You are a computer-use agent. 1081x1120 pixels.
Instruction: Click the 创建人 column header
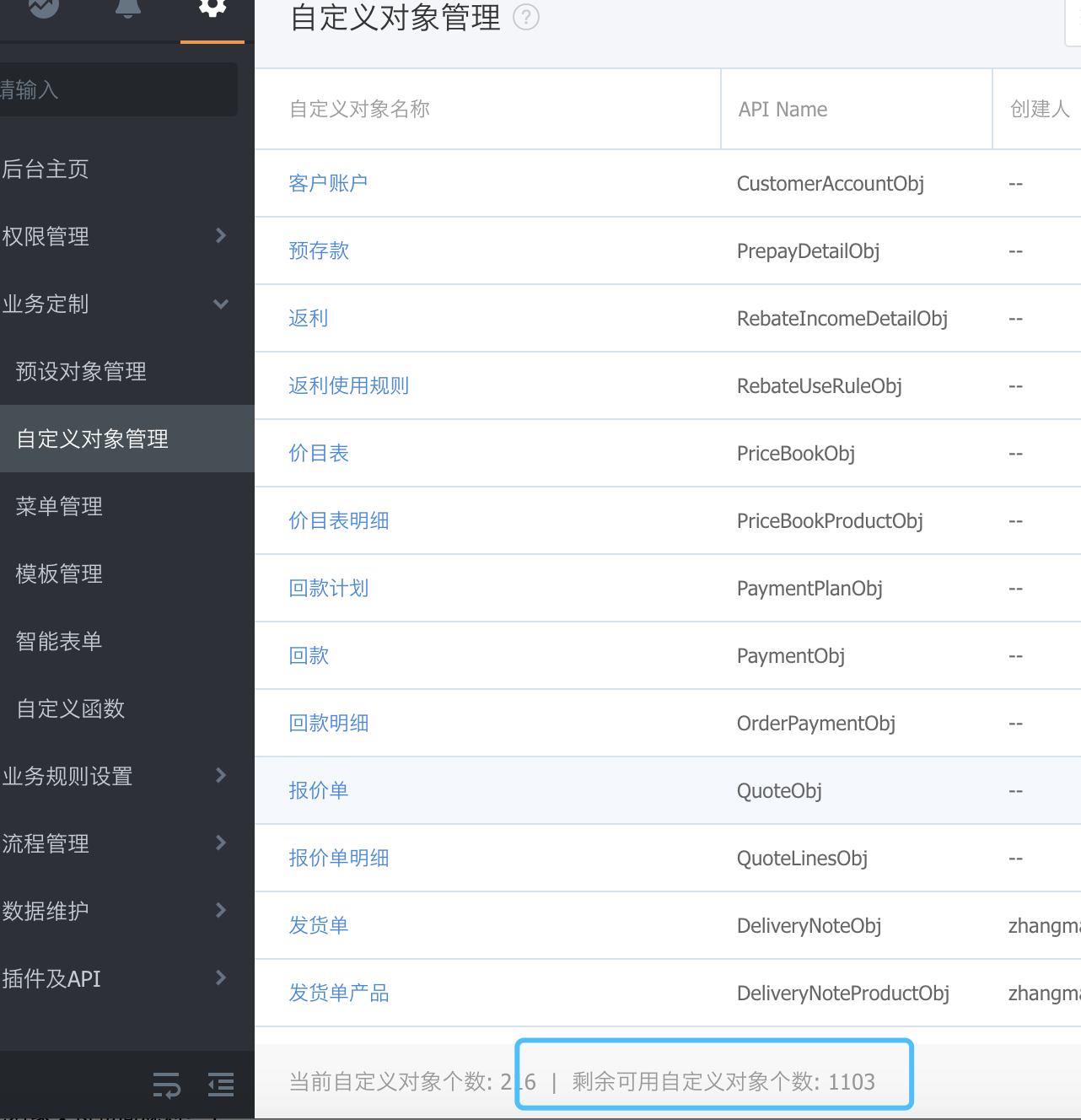tap(1040, 109)
